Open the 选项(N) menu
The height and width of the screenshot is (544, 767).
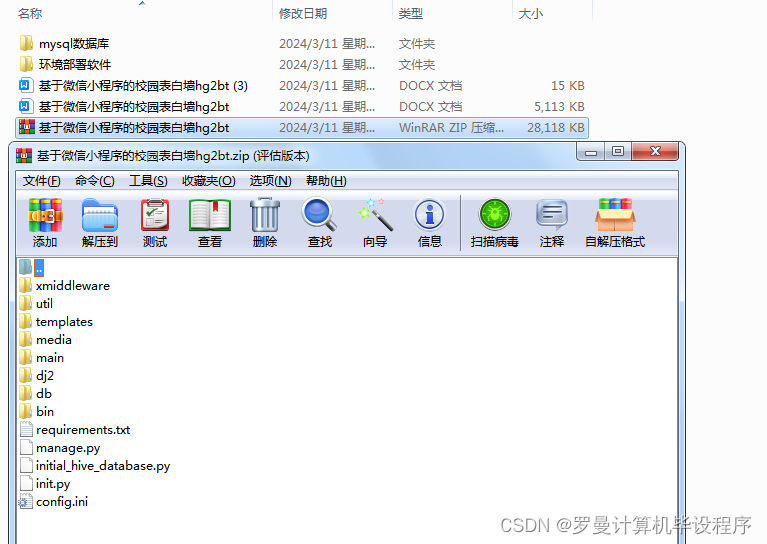(x=271, y=181)
